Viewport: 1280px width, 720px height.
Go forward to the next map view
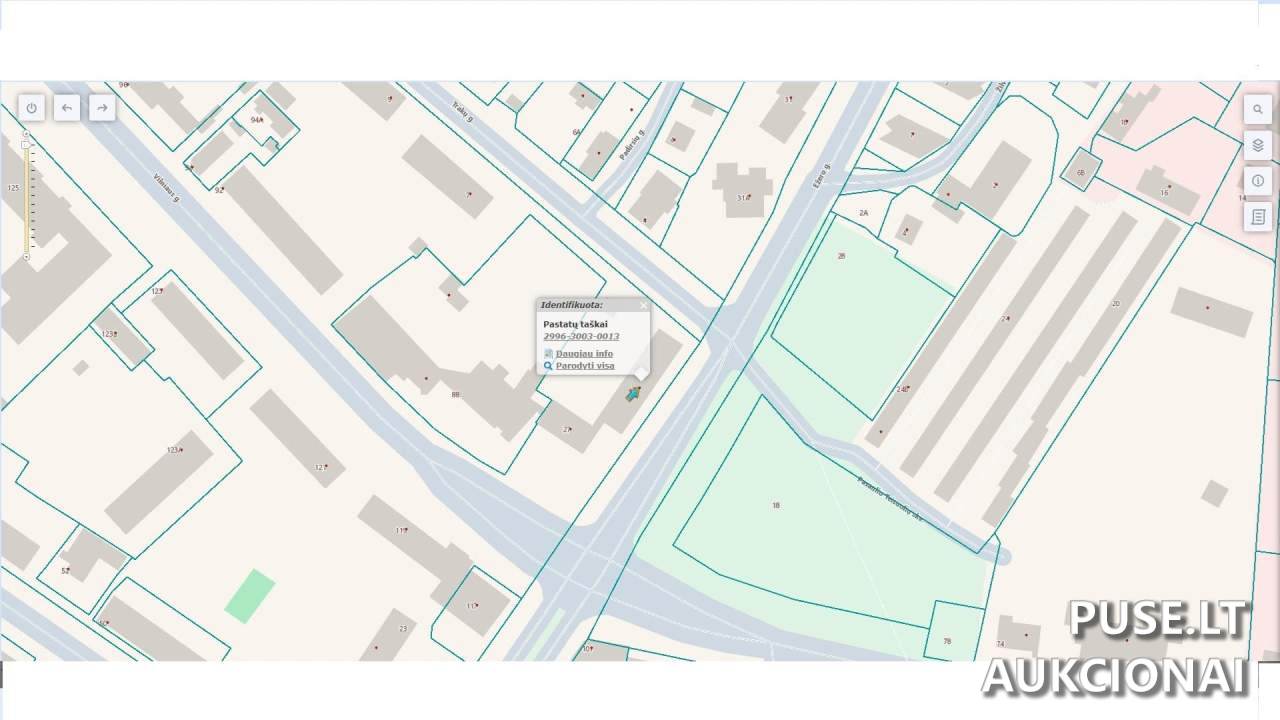[101, 108]
